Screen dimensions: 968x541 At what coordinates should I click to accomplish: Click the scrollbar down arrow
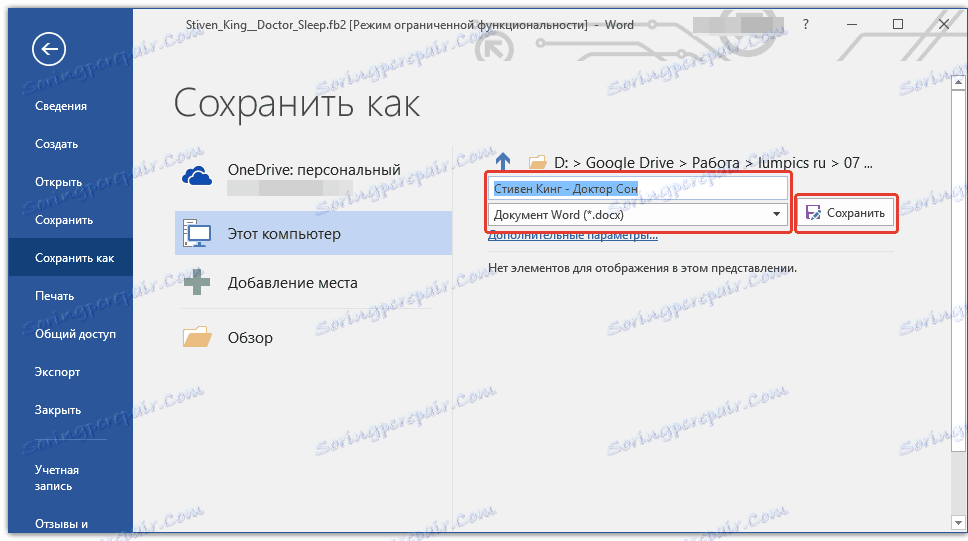pyautogui.click(x=959, y=523)
